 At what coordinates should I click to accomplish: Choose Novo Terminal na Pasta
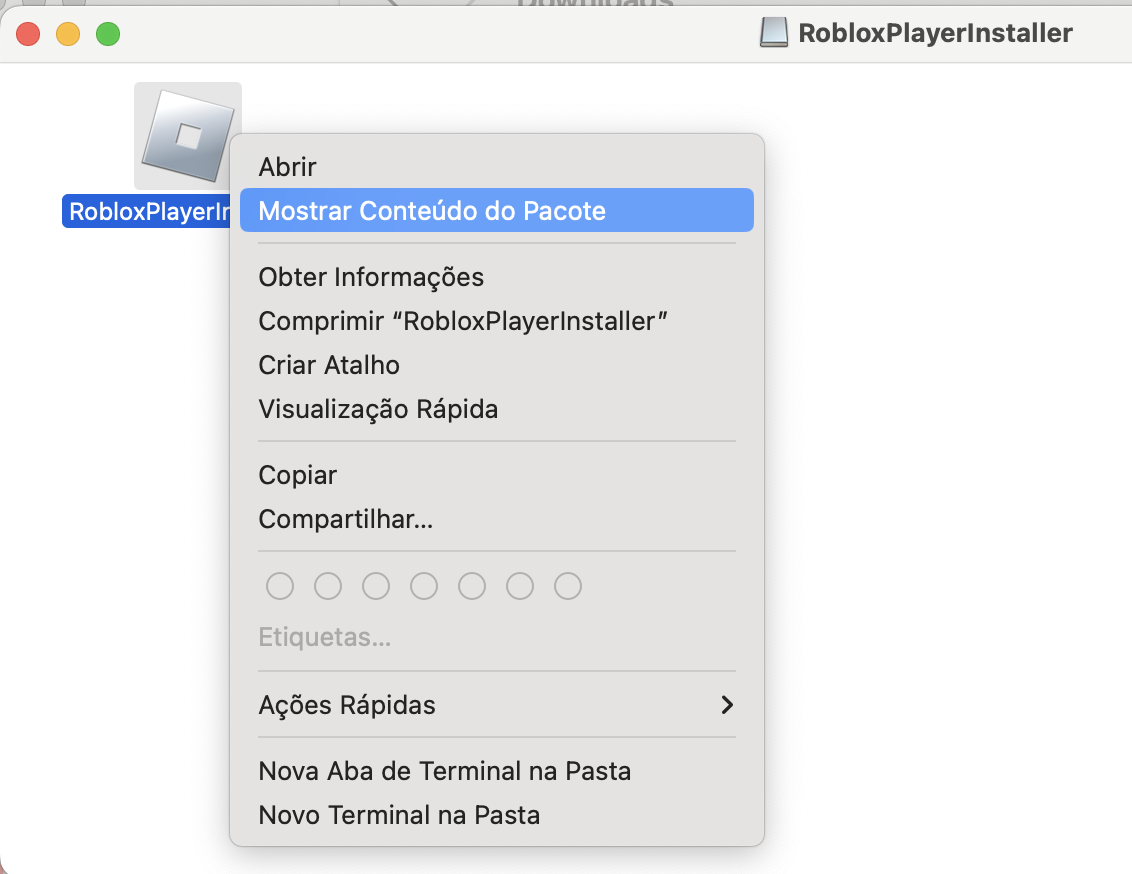tap(399, 815)
